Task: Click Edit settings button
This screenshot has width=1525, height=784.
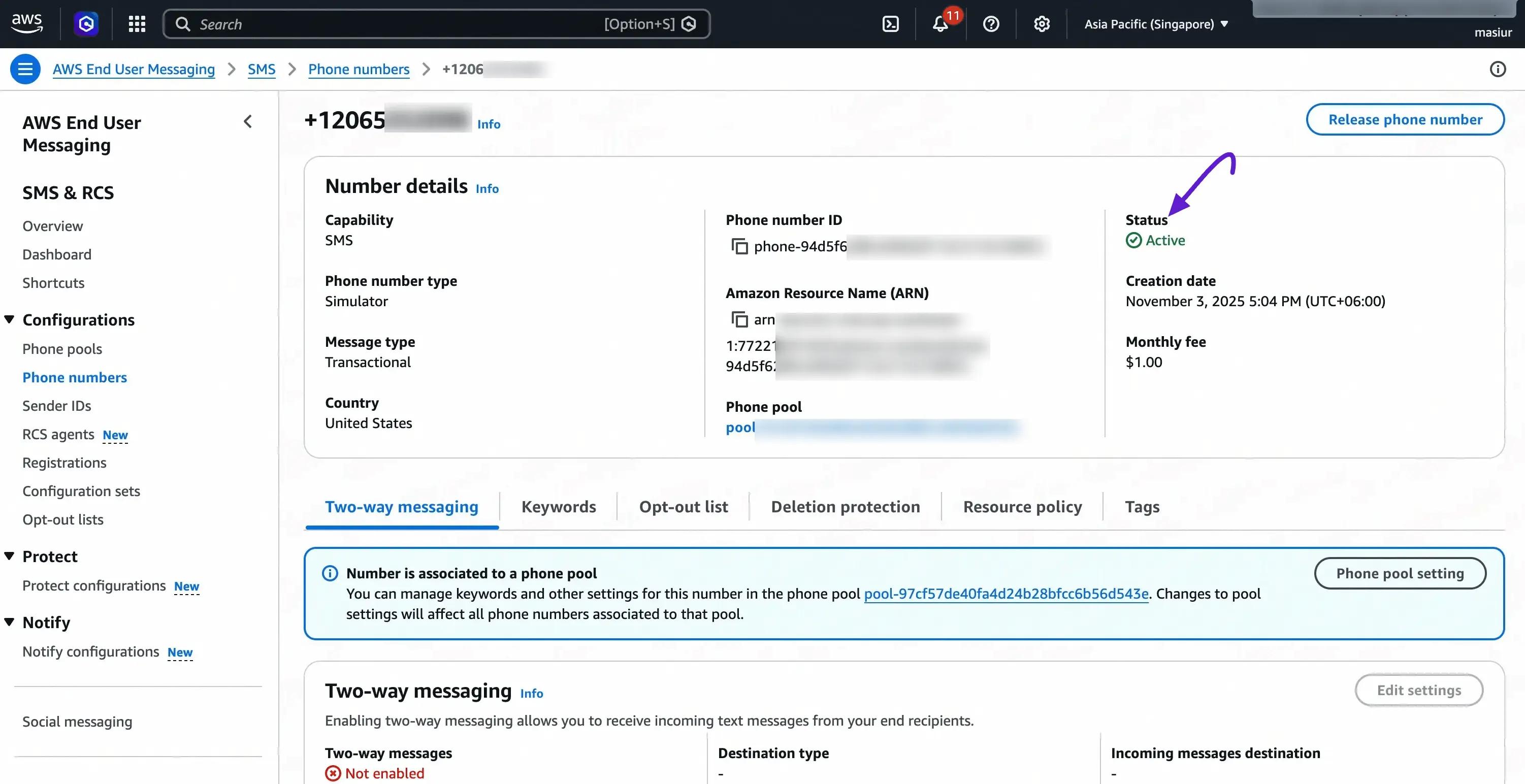Action: click(x=1418, y=690)
